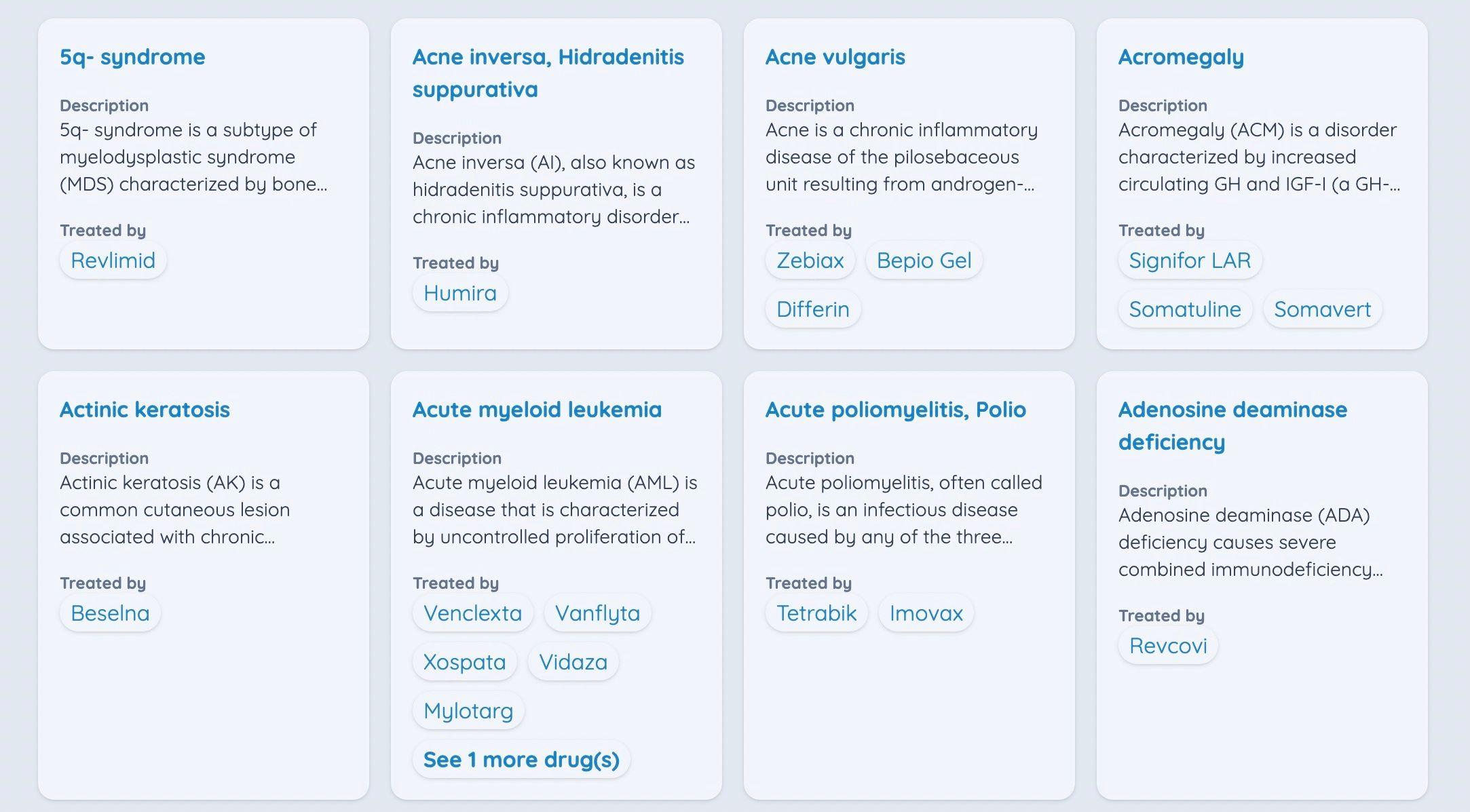Open the Somatuline drug link

(x=1185, y=309)
